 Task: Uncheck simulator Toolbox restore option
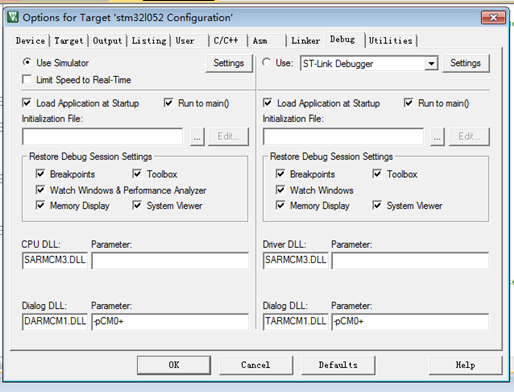[x=137, y=174]
